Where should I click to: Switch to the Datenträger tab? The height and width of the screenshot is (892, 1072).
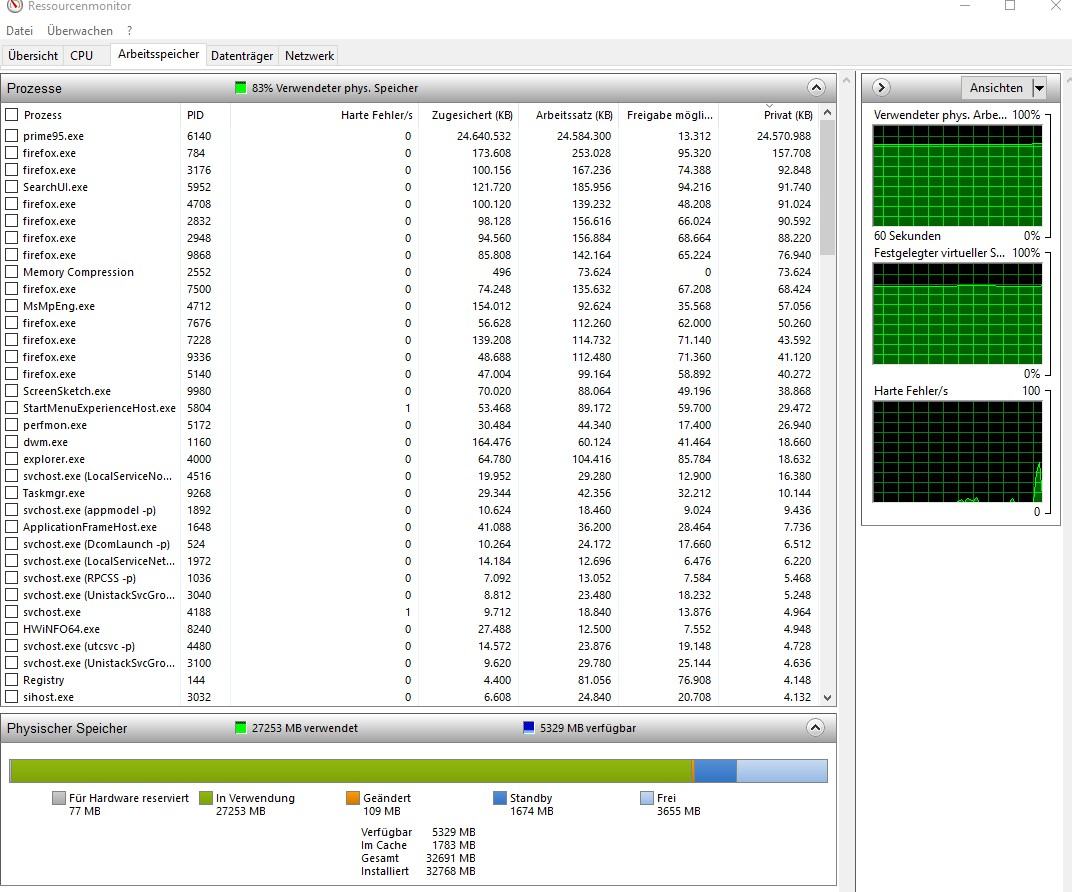(242, 55)
